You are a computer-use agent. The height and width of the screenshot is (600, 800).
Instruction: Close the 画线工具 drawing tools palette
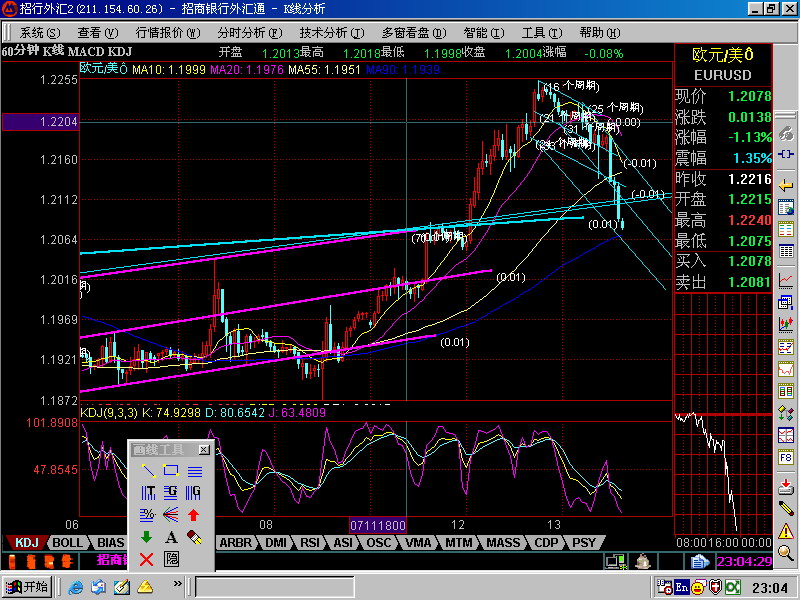[x=204, y=449]
